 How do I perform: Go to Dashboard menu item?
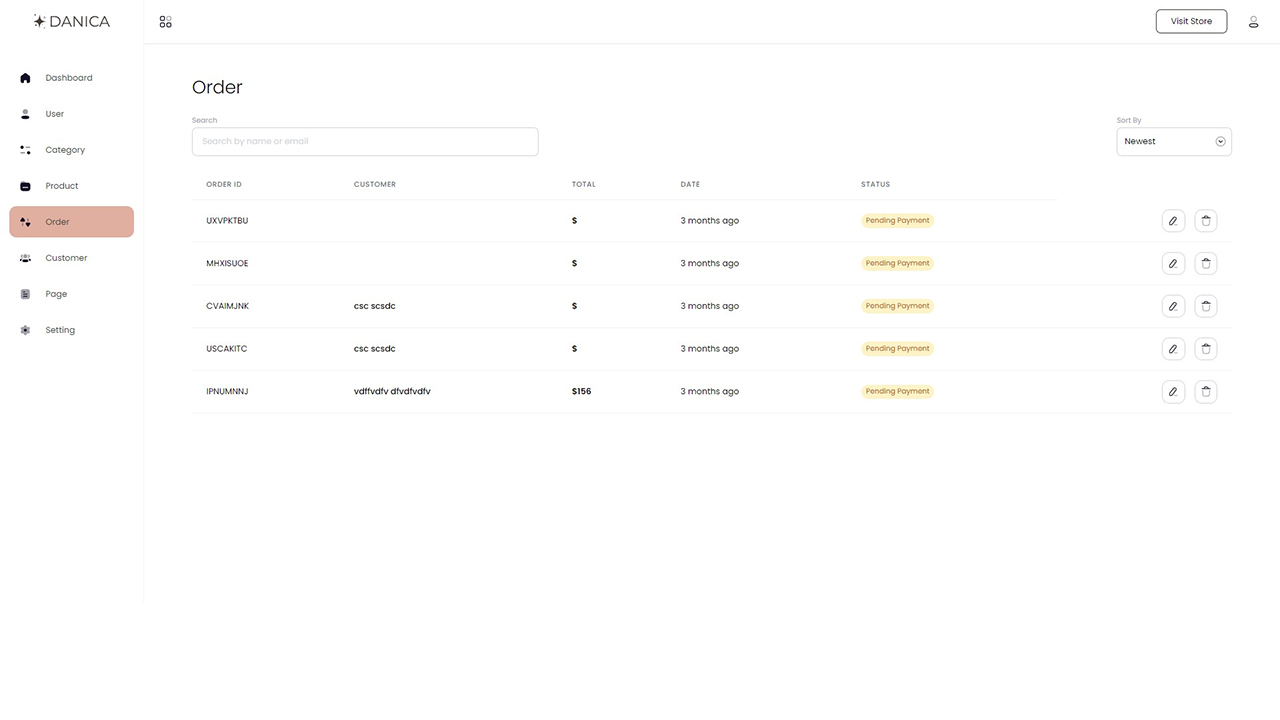pyautogui.click(x=71, y=78)
